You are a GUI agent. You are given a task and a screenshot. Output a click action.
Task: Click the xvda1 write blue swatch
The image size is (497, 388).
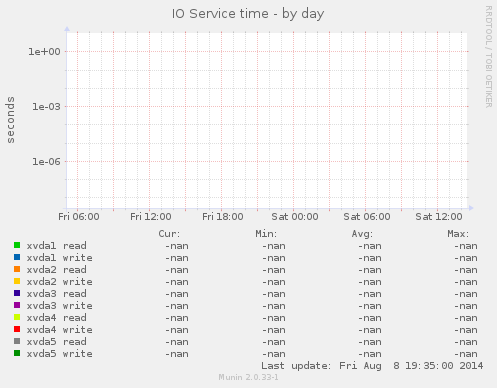point(17,257)
